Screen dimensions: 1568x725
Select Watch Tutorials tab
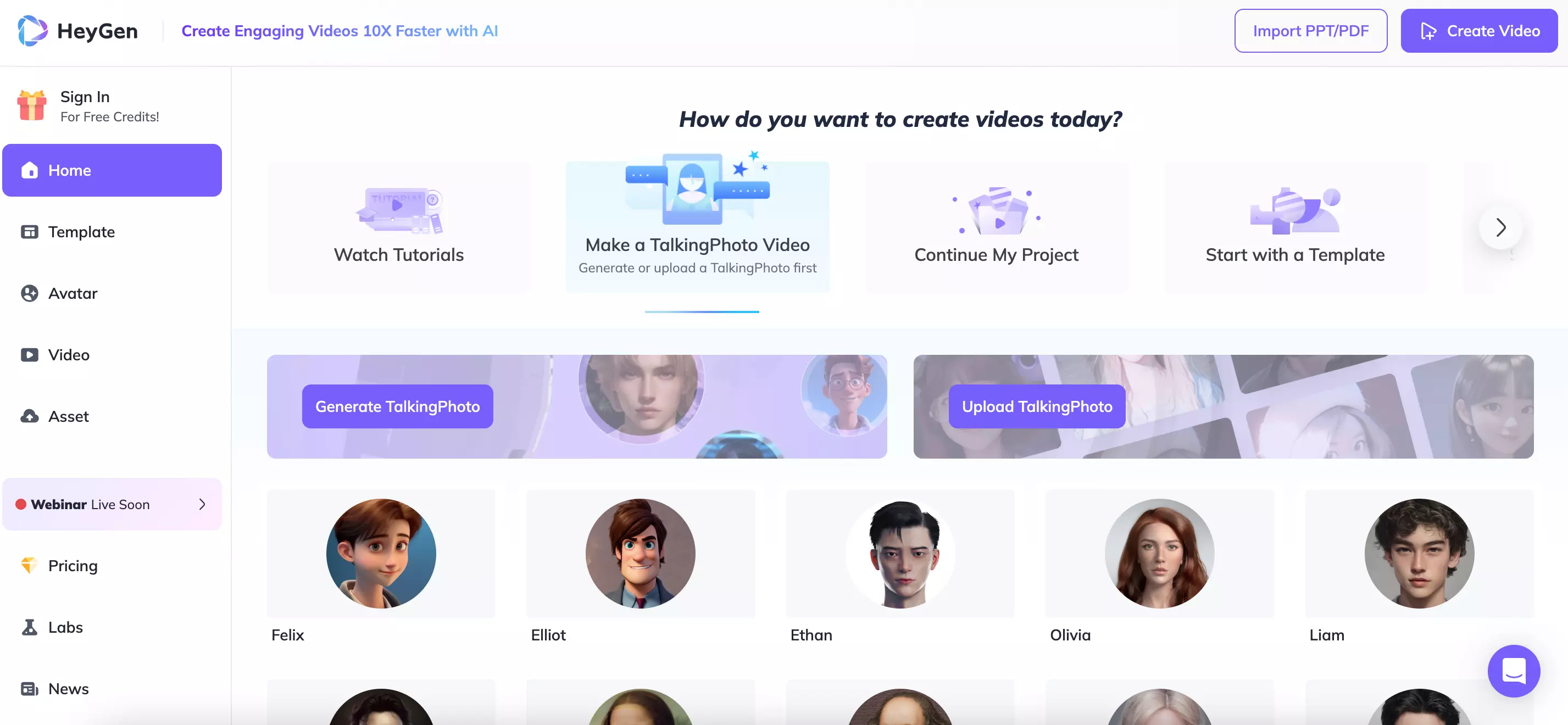point(399,225)
